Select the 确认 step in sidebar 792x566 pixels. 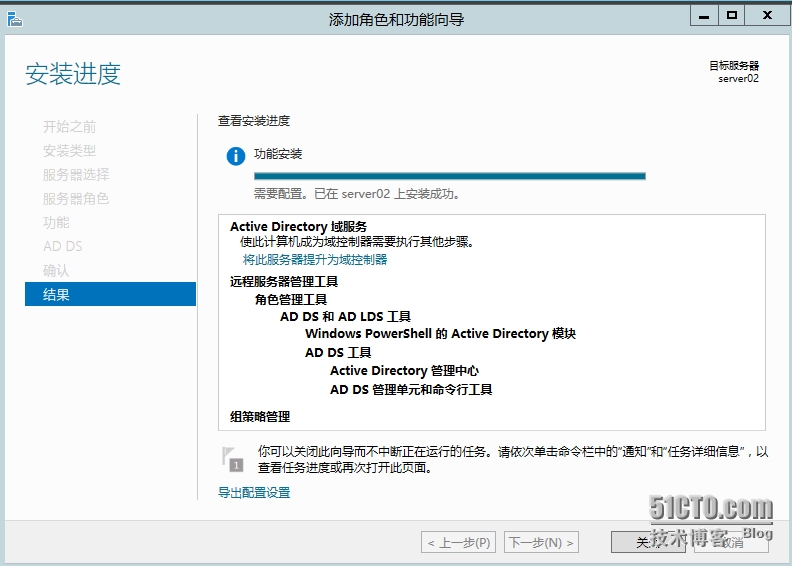56,270
